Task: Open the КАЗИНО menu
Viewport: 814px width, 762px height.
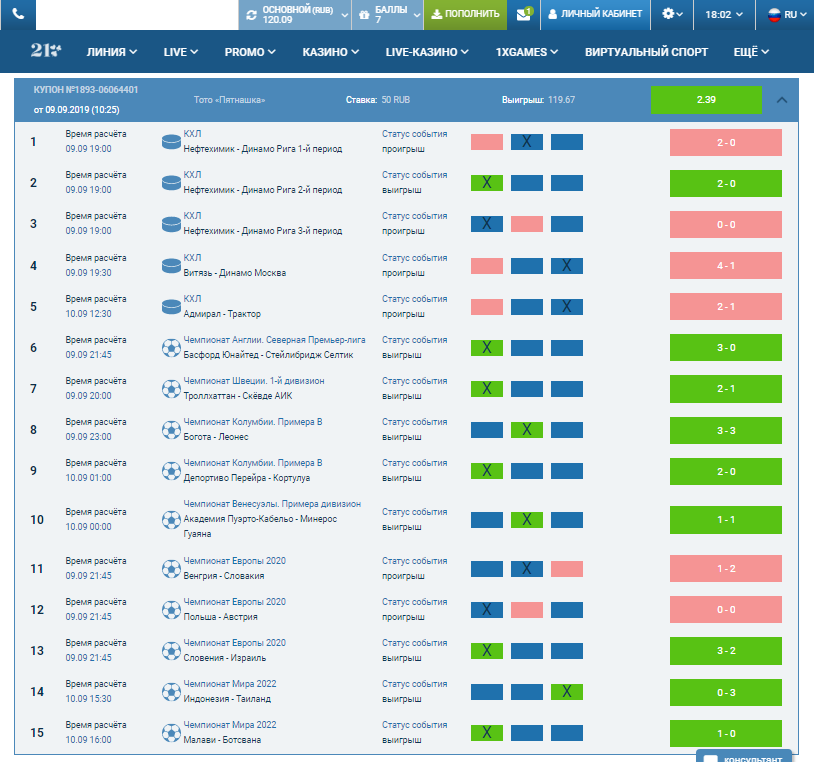Action: point(331,52)
